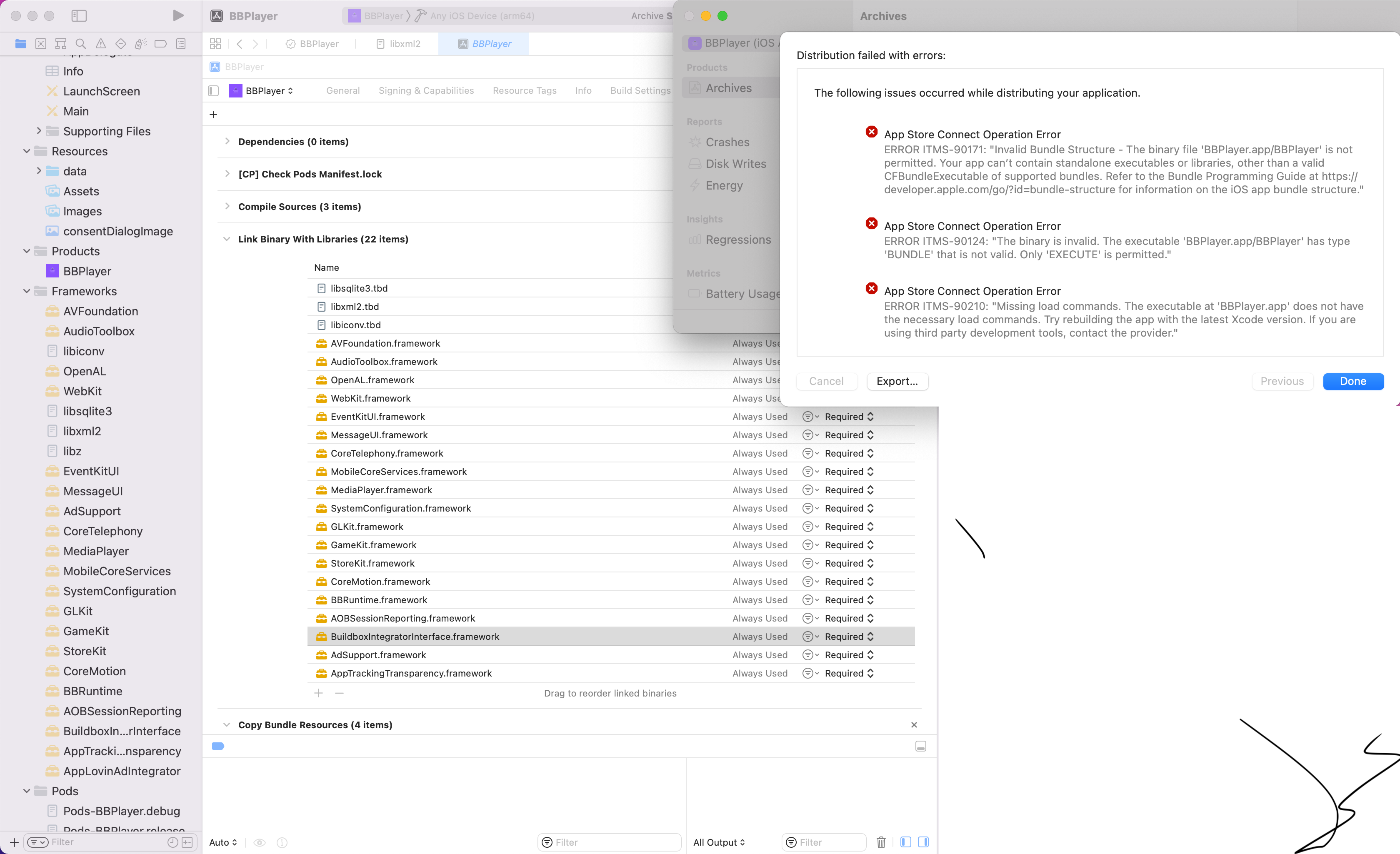Screen dimensions: 1400x854
Task: Open the related items grid icon
Action: [x=215, y=44]
